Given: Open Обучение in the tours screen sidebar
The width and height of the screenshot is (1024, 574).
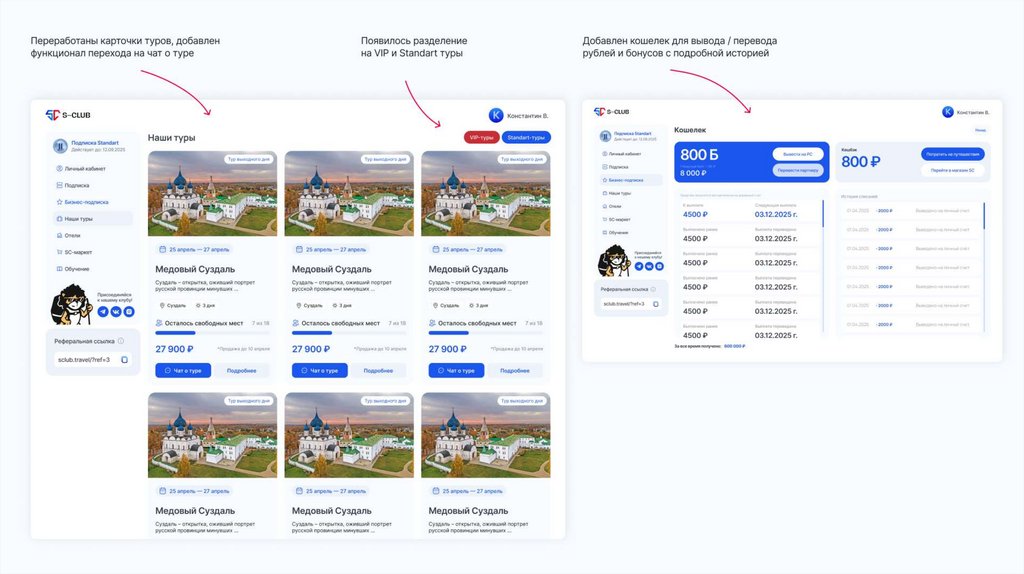Looking at the screenshot, I should tap(72, 269).
